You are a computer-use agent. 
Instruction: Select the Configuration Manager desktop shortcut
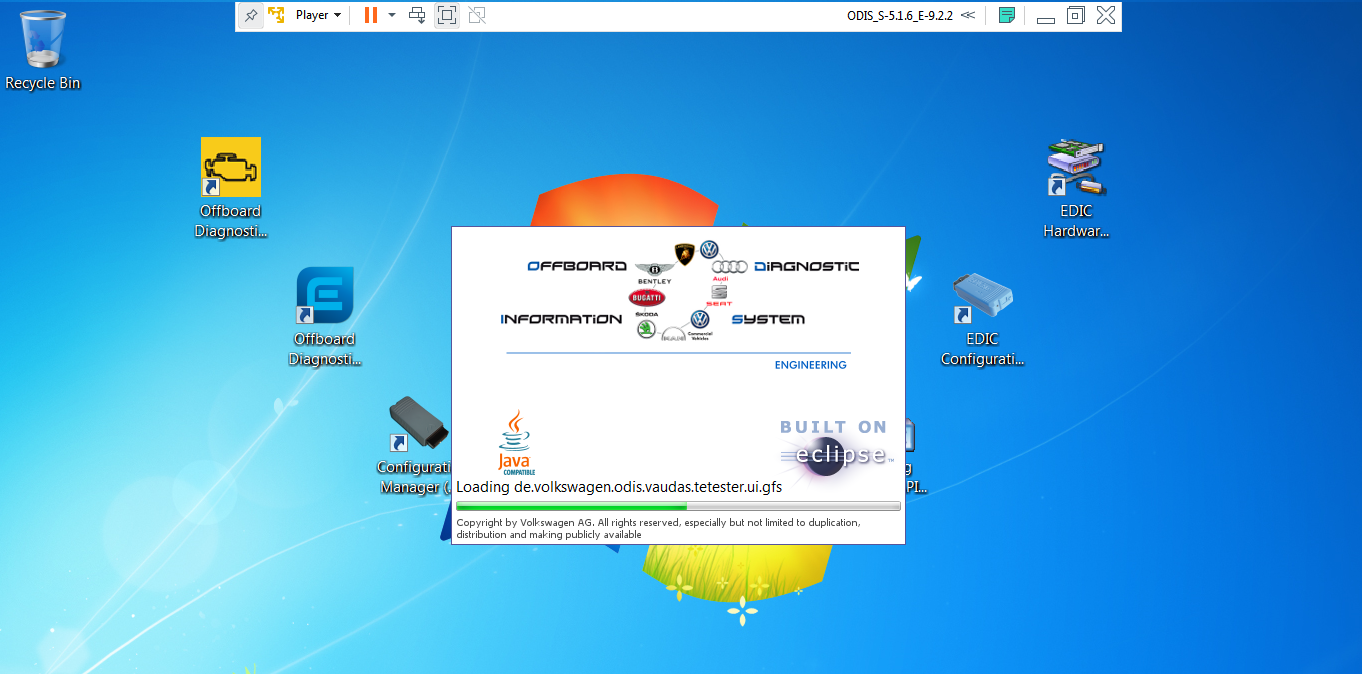pos(414,445)
